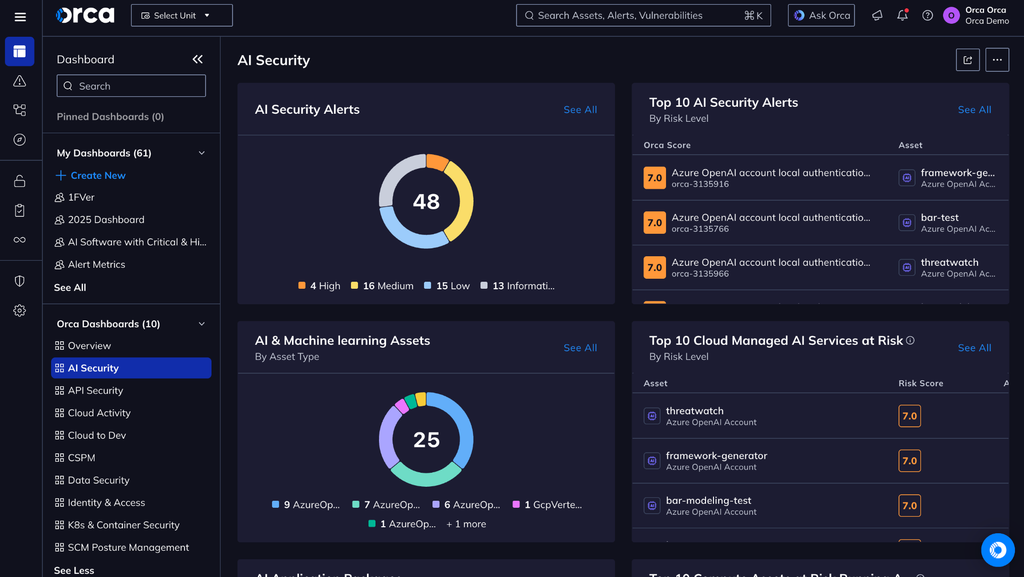The height and width of the screenshot is (577, 1024).
Task: Open the Select Unit dropdown
Action: click(182, 15)
